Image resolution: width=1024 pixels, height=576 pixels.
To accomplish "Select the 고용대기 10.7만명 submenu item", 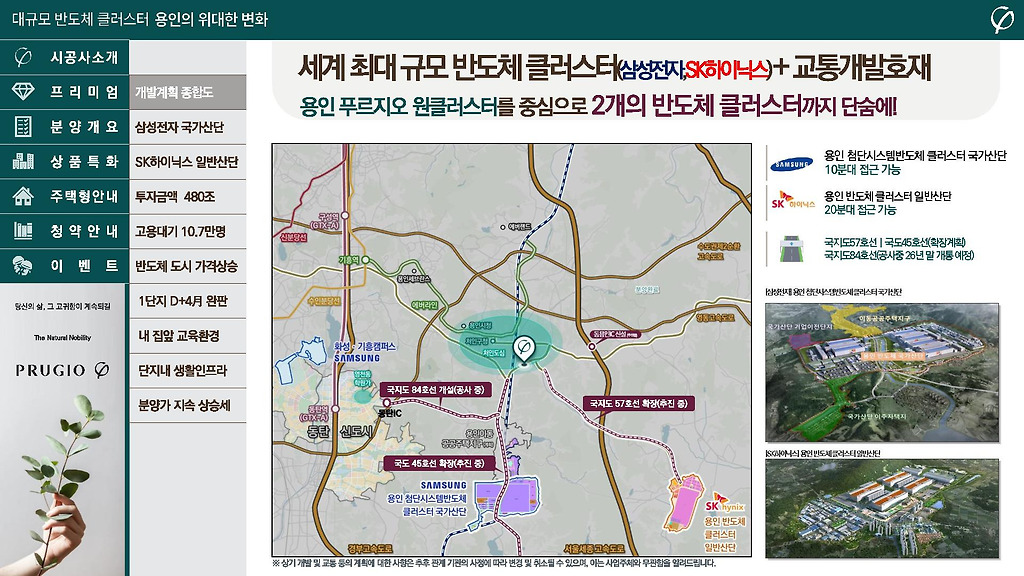I will (188, 231).
